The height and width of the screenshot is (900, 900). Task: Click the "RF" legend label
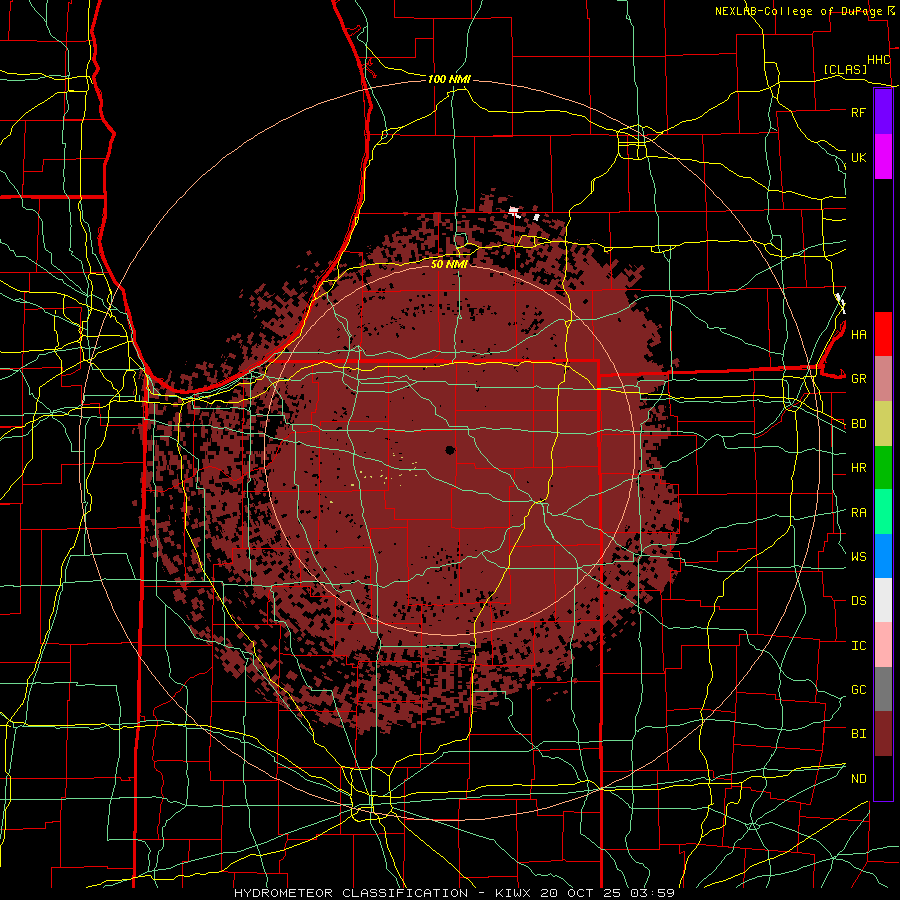click(x=858, y=112)
